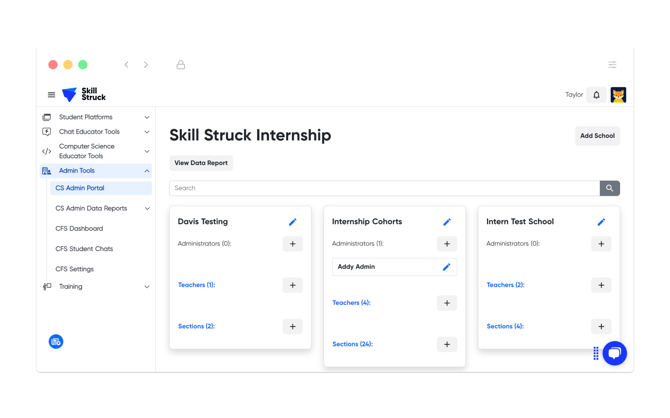Open the hamburger menu beside the Skill Struck logo

click(x=52, y=95)
